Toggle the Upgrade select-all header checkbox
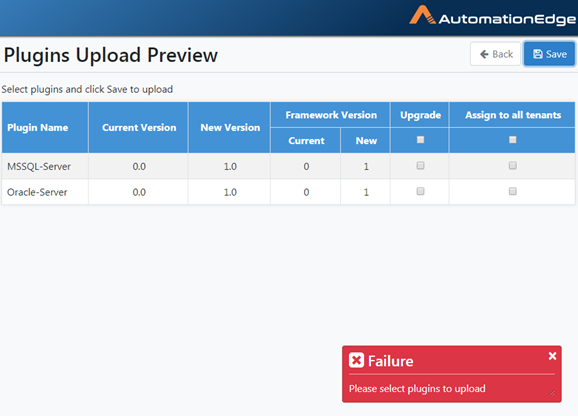This screenshot has height=416, width=578. [420, 140]
